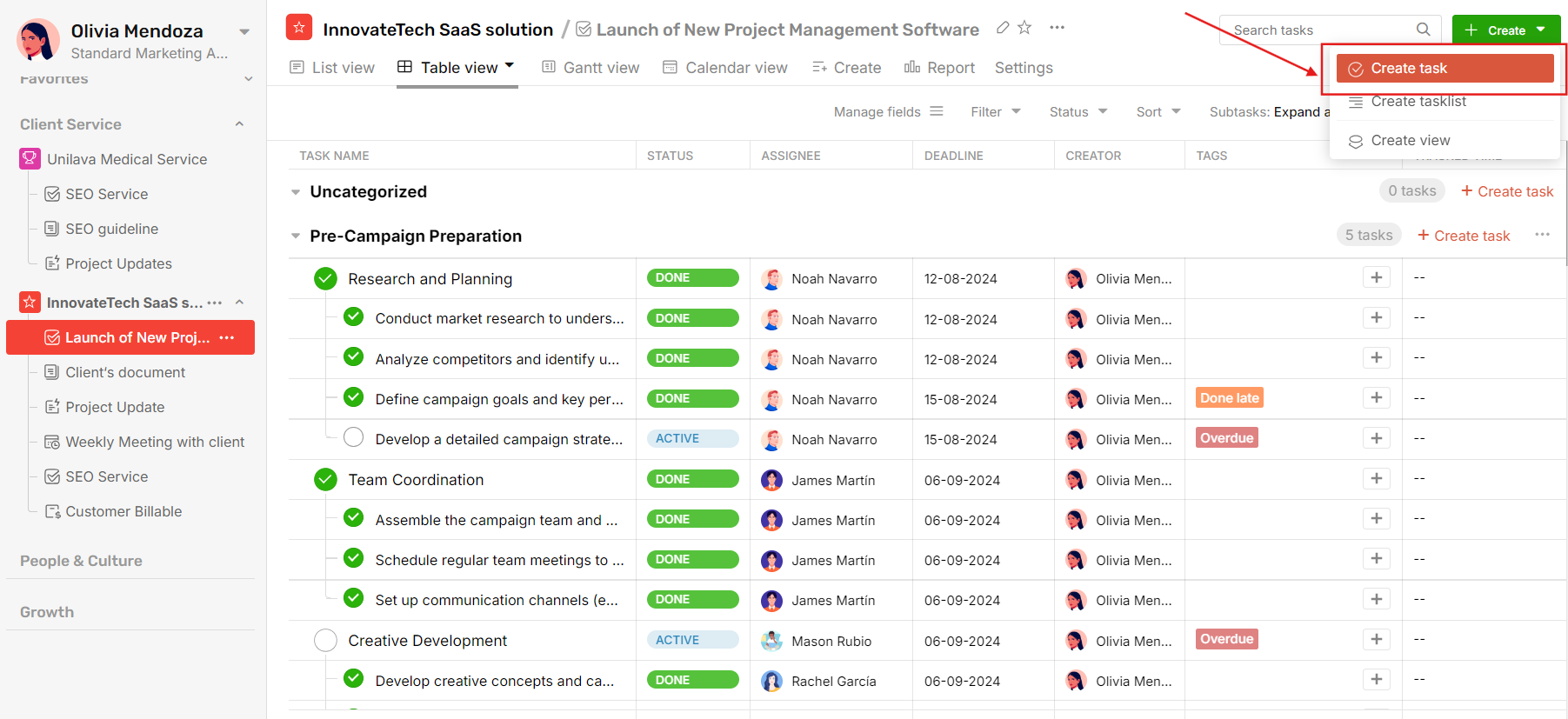
Task: Open the Filter dropdown
Action: pos(995,112)
